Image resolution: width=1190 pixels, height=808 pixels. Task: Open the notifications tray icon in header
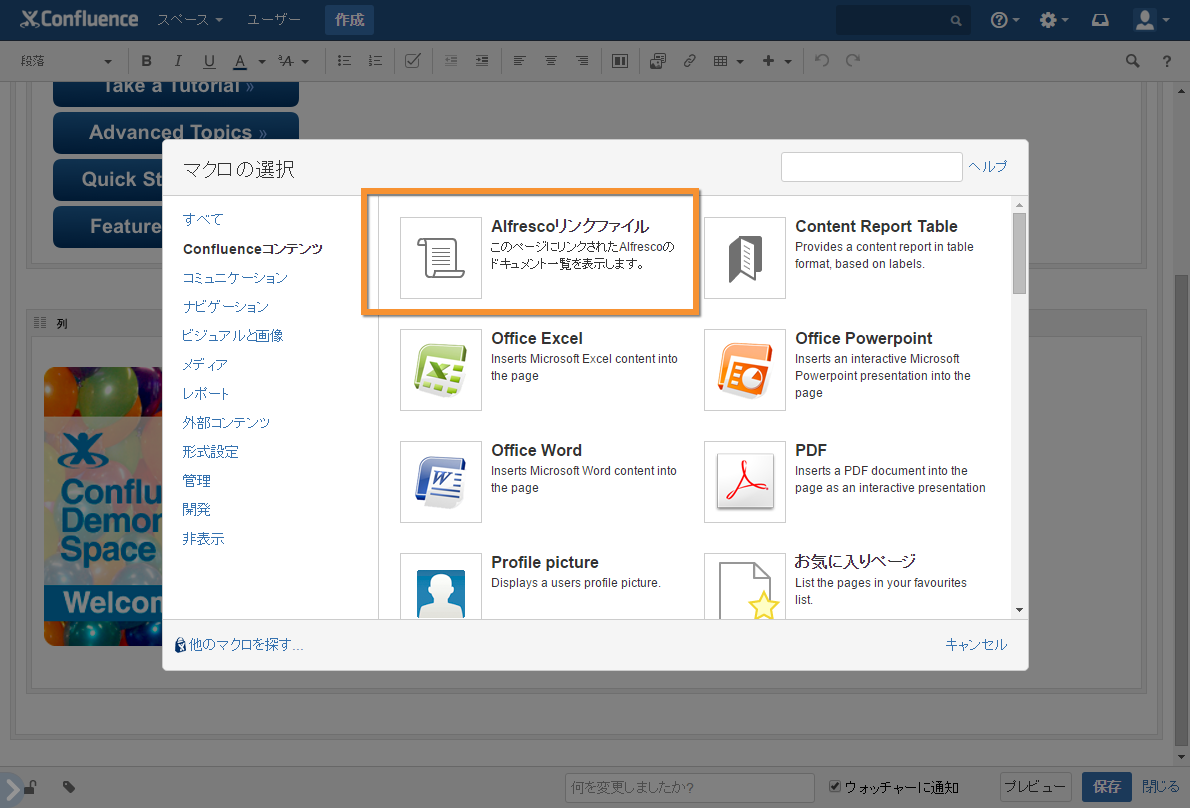pos(1100,20)
